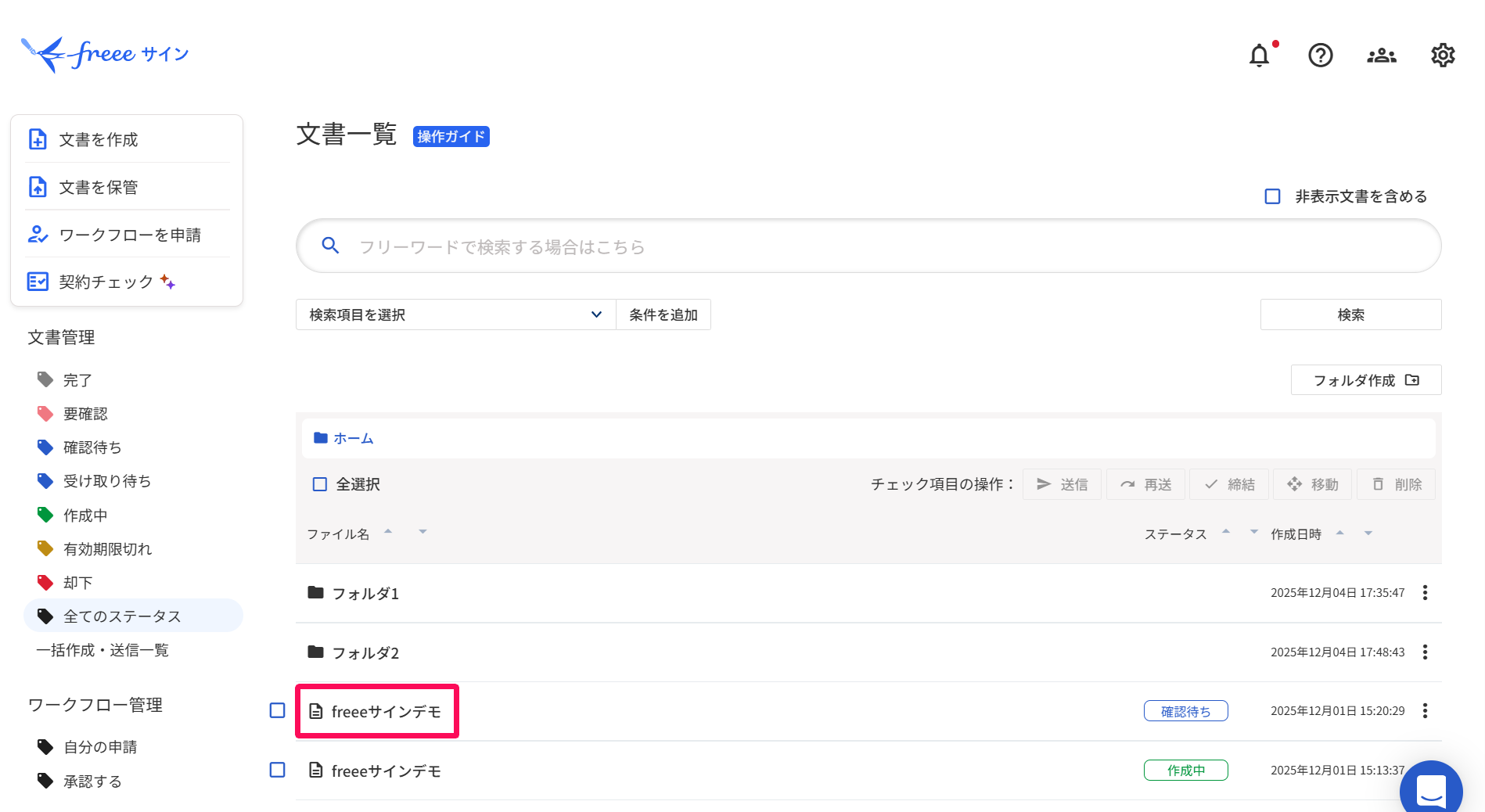Check the box for the 確認待ち freeeサインデモ row

[277, 710]
